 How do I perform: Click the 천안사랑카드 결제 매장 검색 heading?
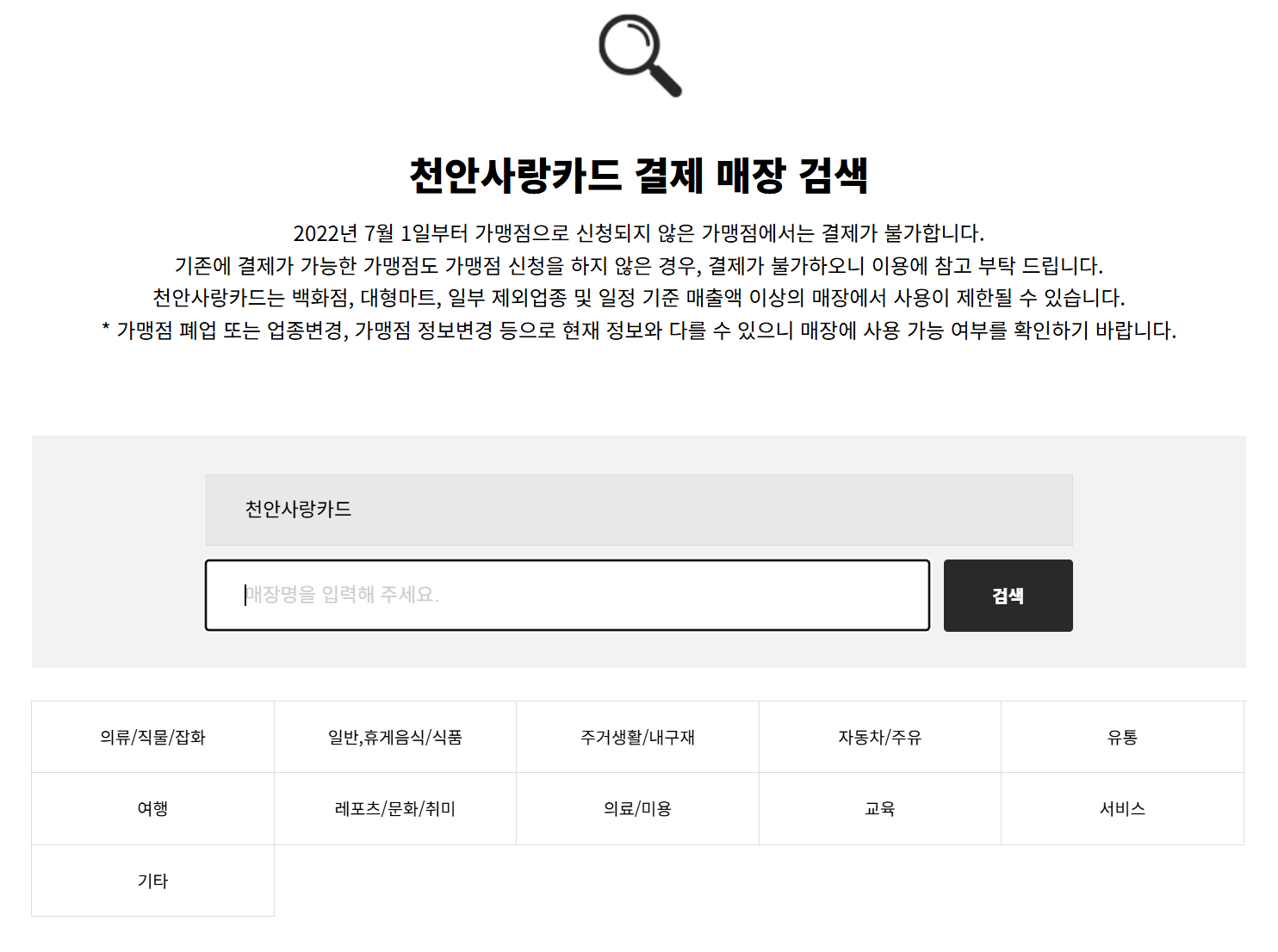[x=639, y=176]
